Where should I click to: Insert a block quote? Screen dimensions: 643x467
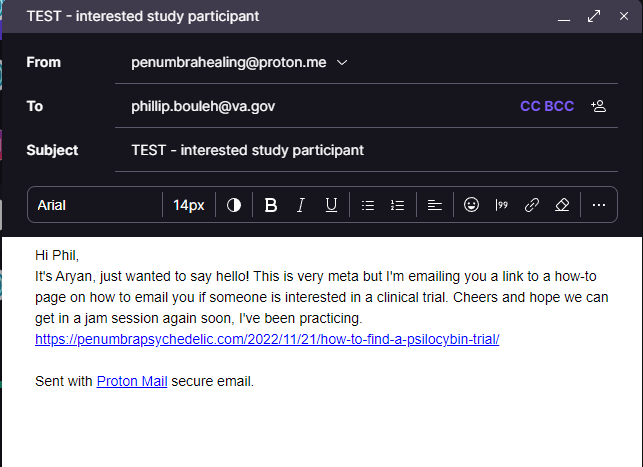point(502,205)
